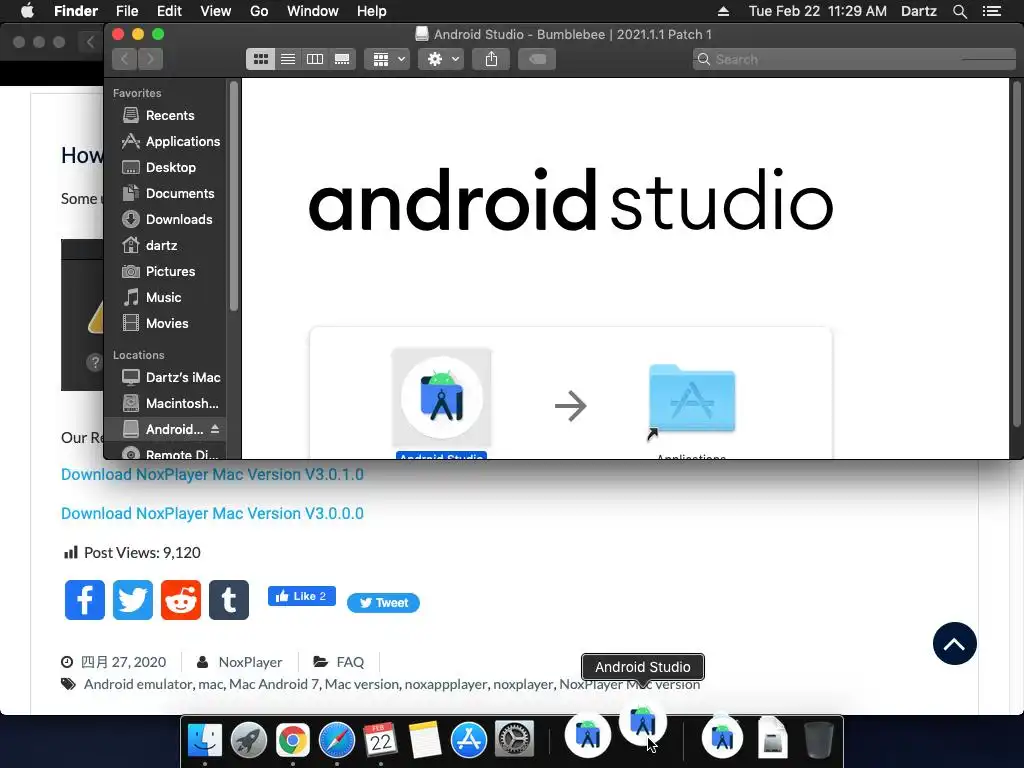Viewport: 1024px width, 768px height.
Task: Open Notification Center list icon
Action: pos(992,11)
